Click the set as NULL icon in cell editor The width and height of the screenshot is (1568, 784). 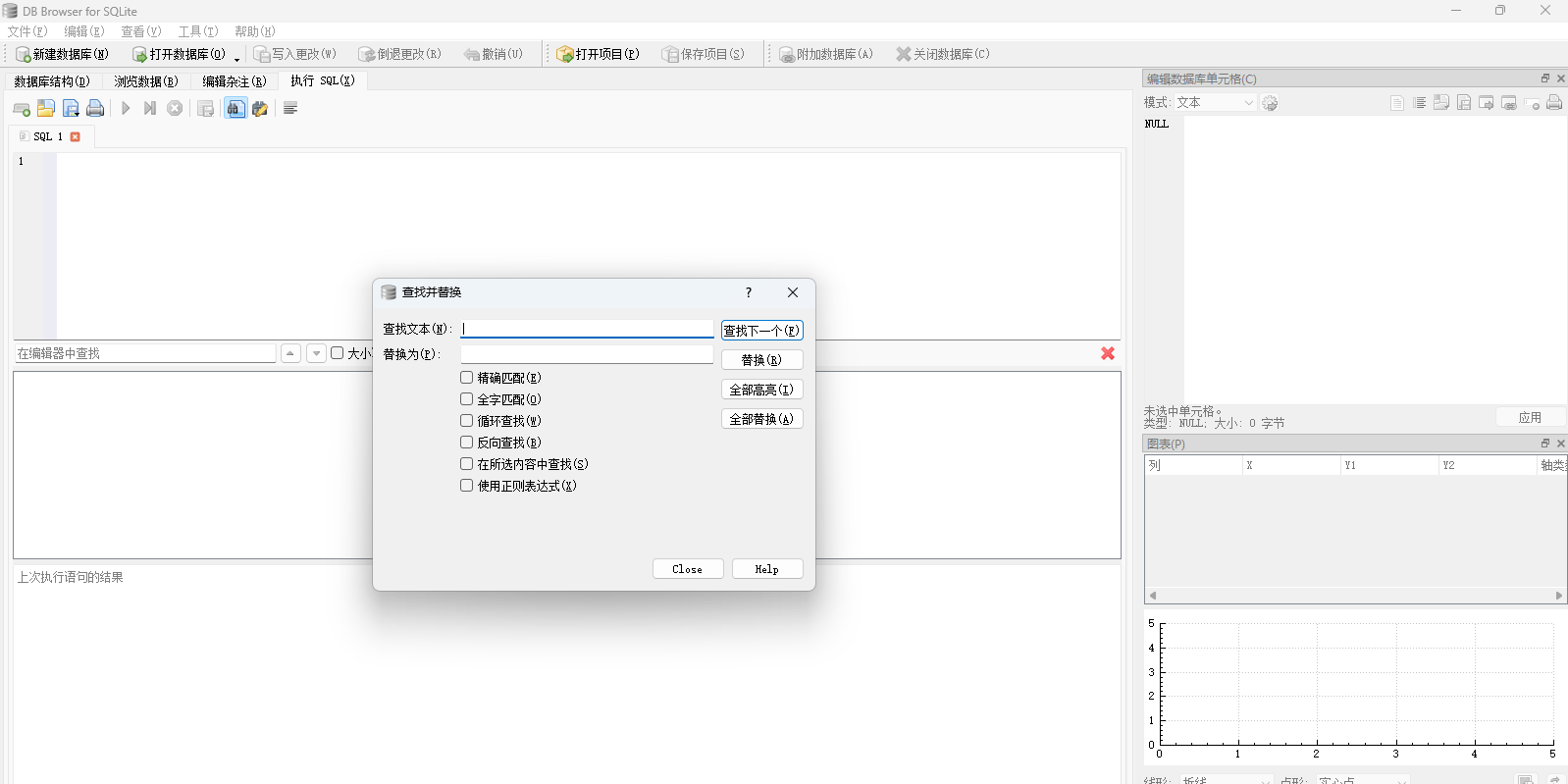[x=1532, y=103]
